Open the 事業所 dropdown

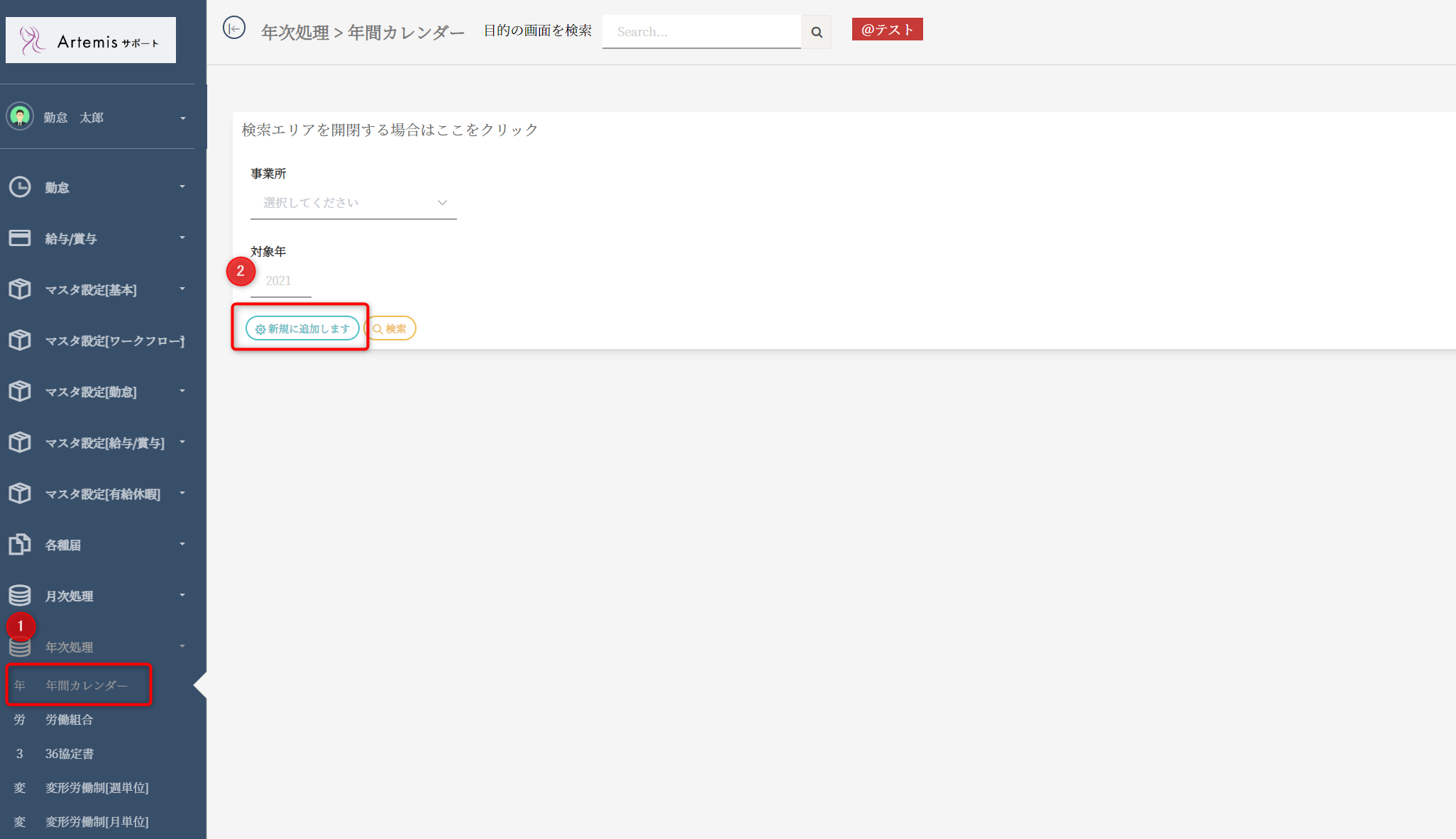pyautogui.click(x=353, y=203)
